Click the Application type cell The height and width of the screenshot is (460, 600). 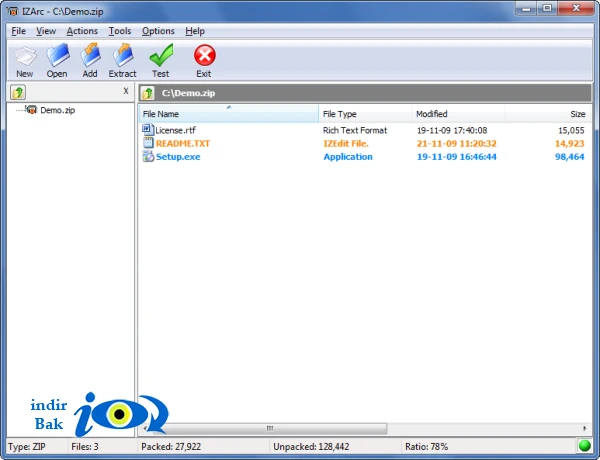pos(348,157)
